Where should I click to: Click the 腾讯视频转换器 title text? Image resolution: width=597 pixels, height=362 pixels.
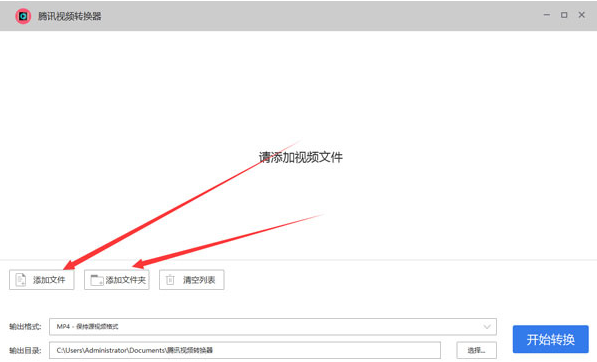click(x=69, y=16)
